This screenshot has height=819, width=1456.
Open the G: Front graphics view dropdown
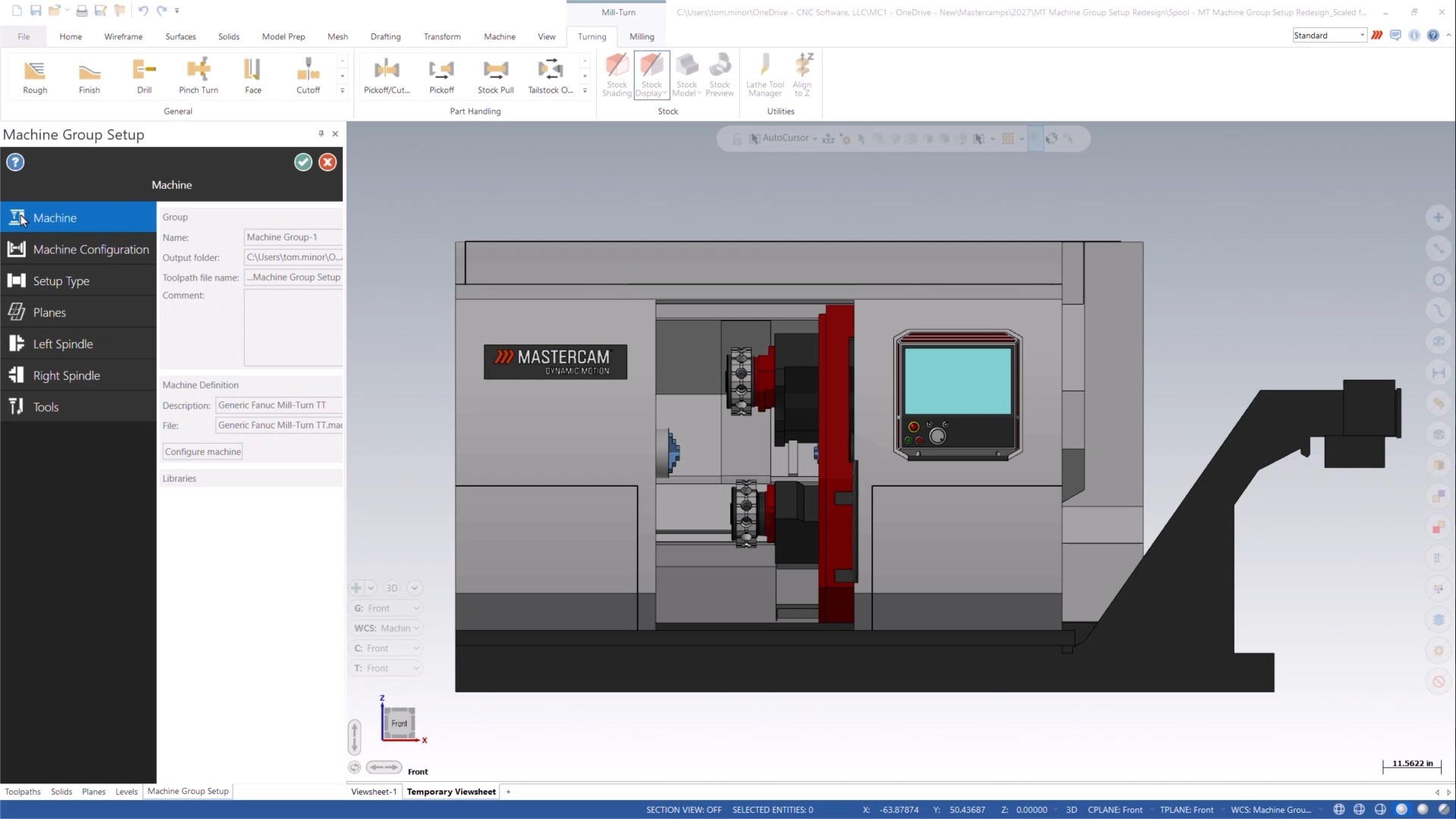(x=386, y=608)
